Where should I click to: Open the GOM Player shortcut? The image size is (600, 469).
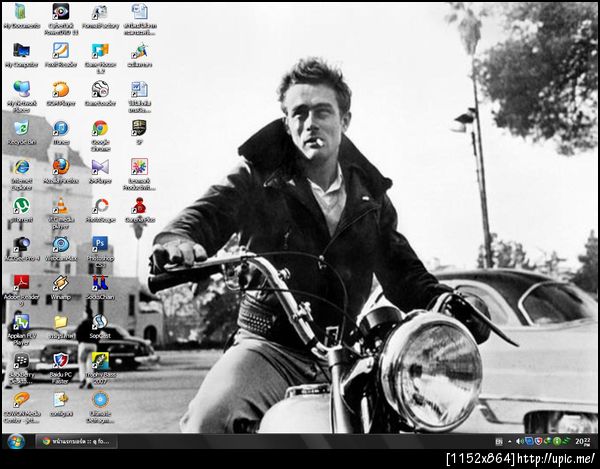coord(60,89)
